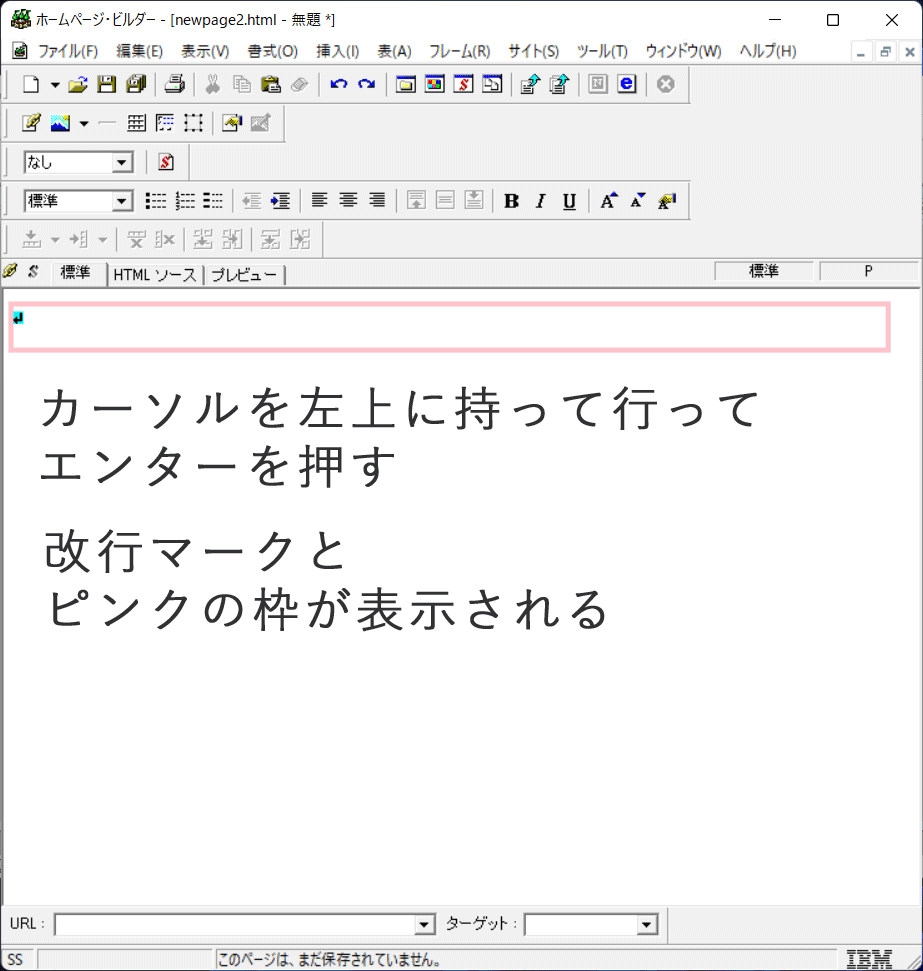Viewport: 923px width, 971px height.
Task: Expand the なし style dropdown
Action: click(x=123, y=162)
